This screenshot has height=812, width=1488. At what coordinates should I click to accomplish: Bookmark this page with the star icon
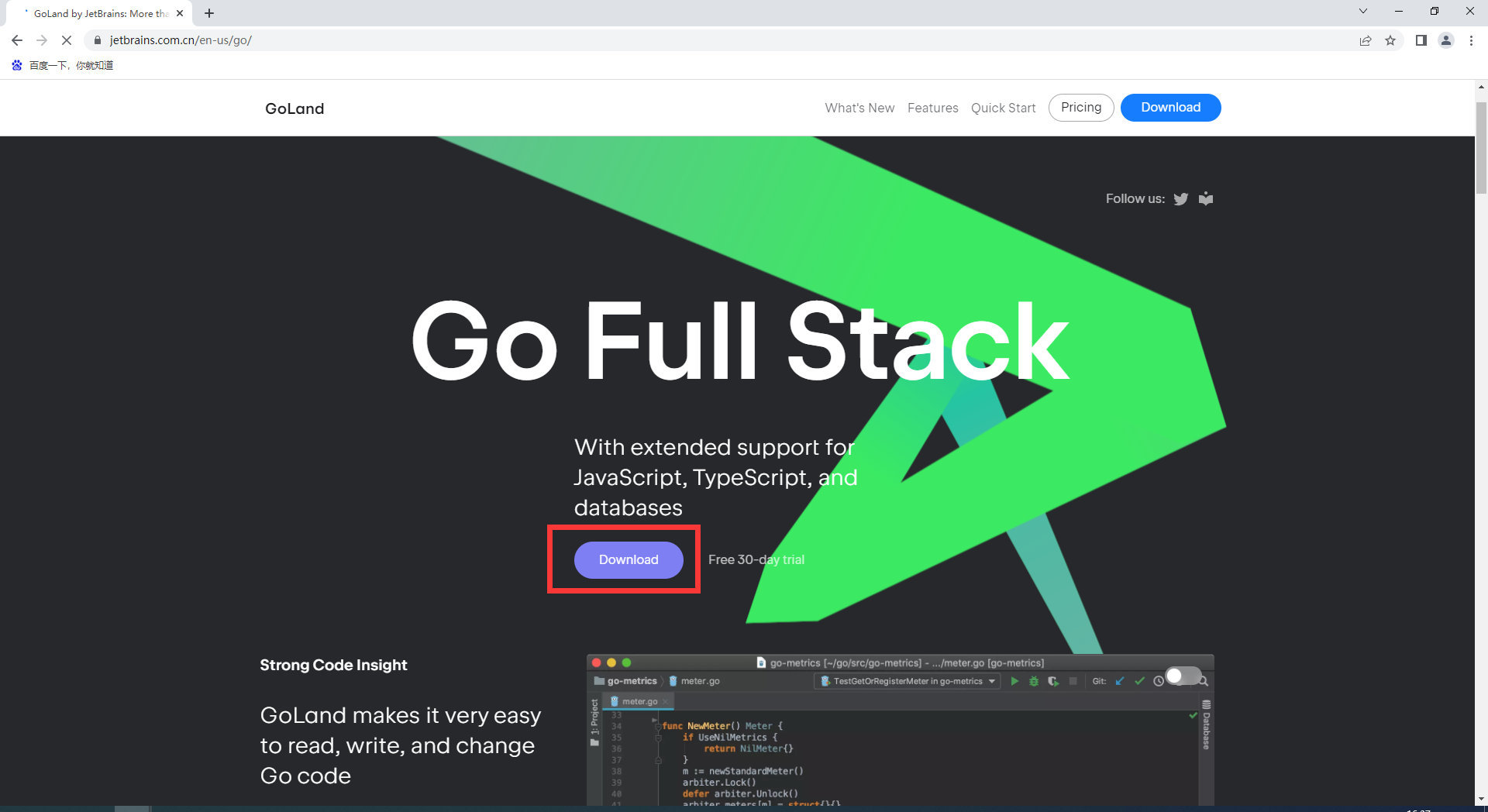(1390, 40)
